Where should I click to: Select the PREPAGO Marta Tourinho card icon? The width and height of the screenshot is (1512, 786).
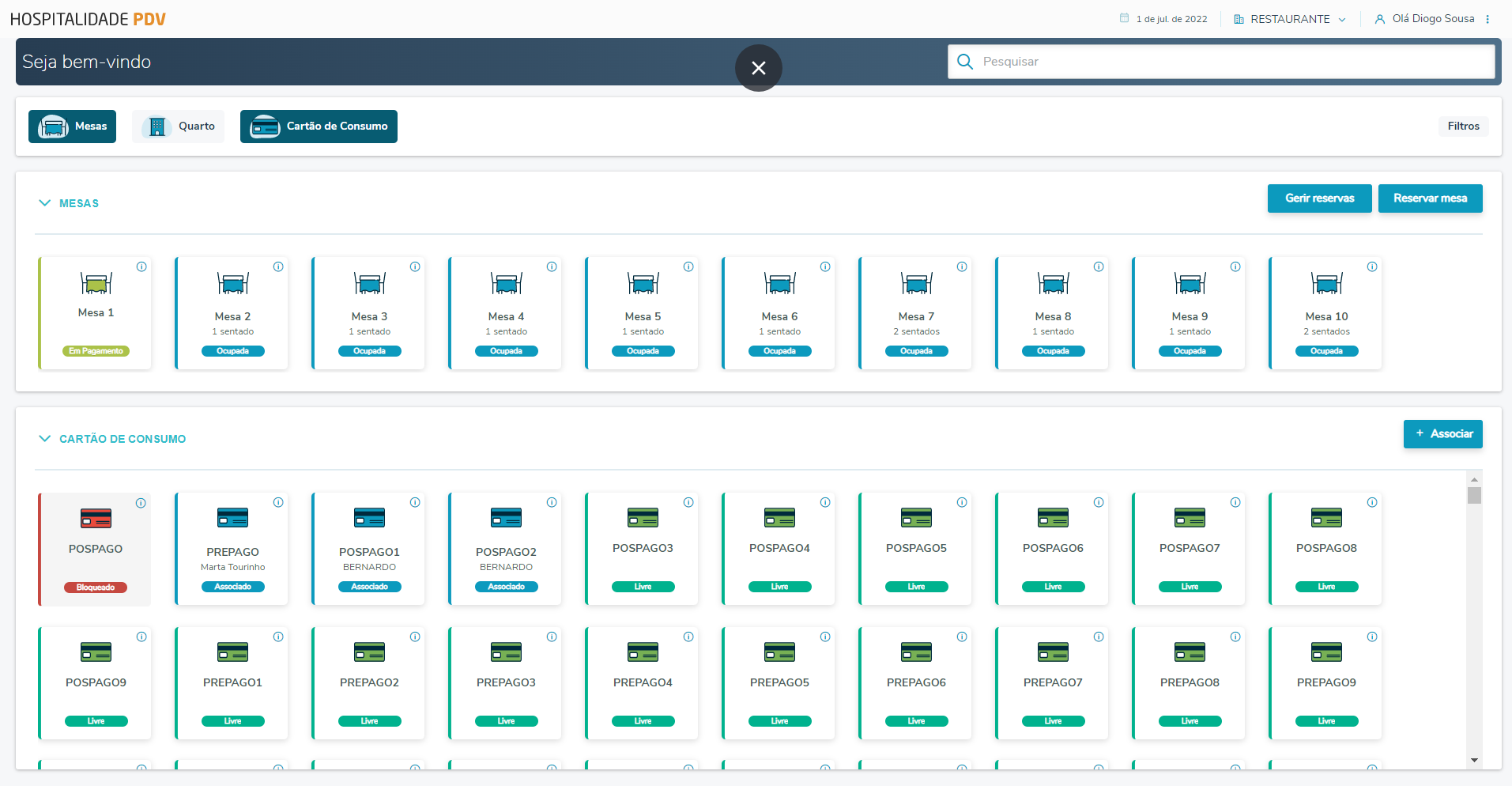point(232,518)
